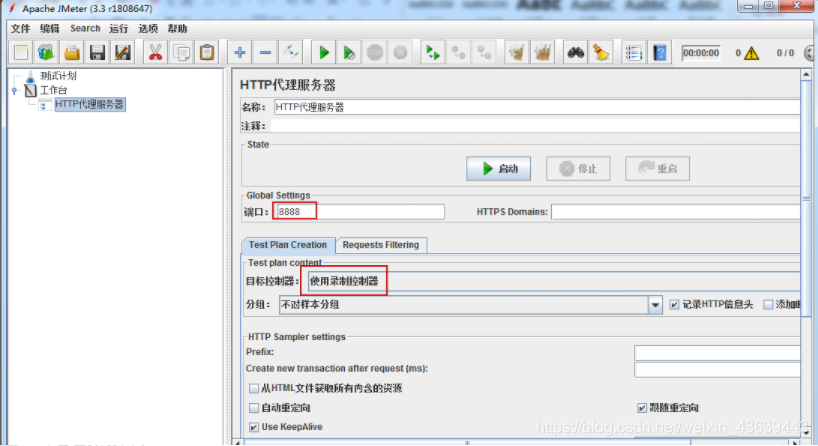Collapse all nodes with minus icon

(x=265, y=53)
